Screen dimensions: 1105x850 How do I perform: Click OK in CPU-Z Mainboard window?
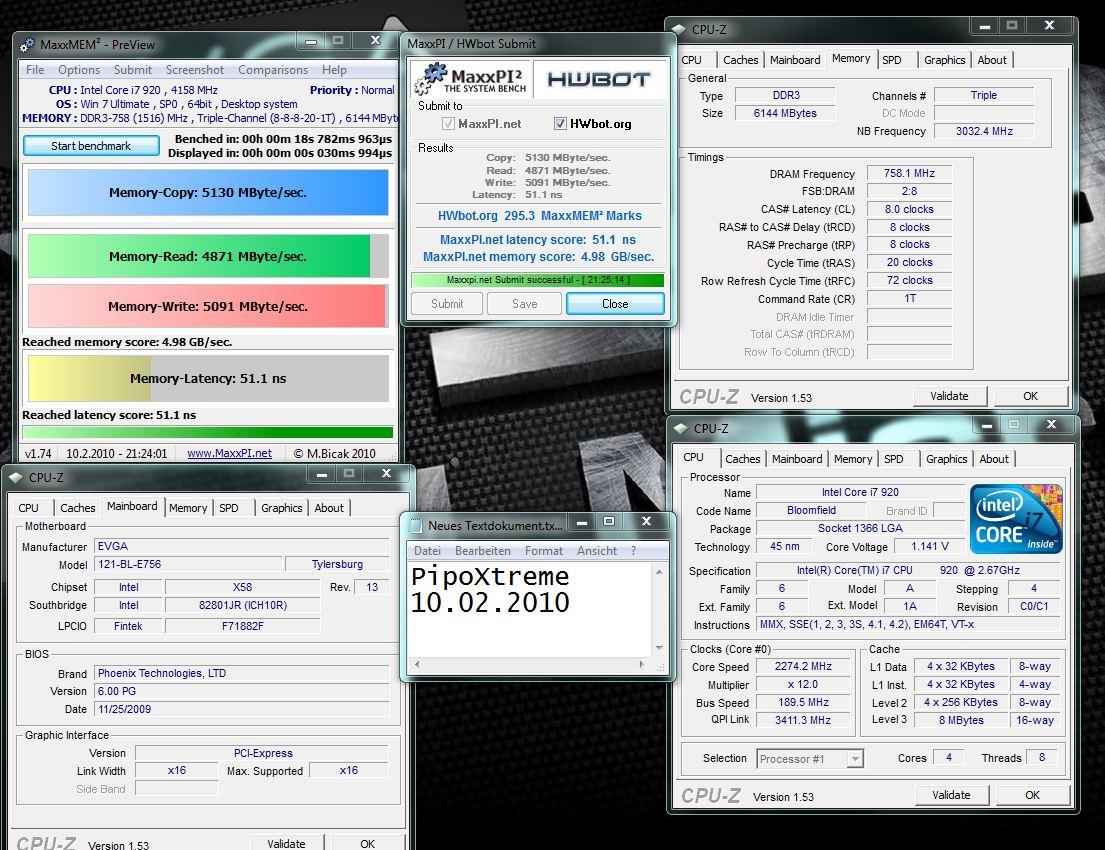click(x=367, y=843)
